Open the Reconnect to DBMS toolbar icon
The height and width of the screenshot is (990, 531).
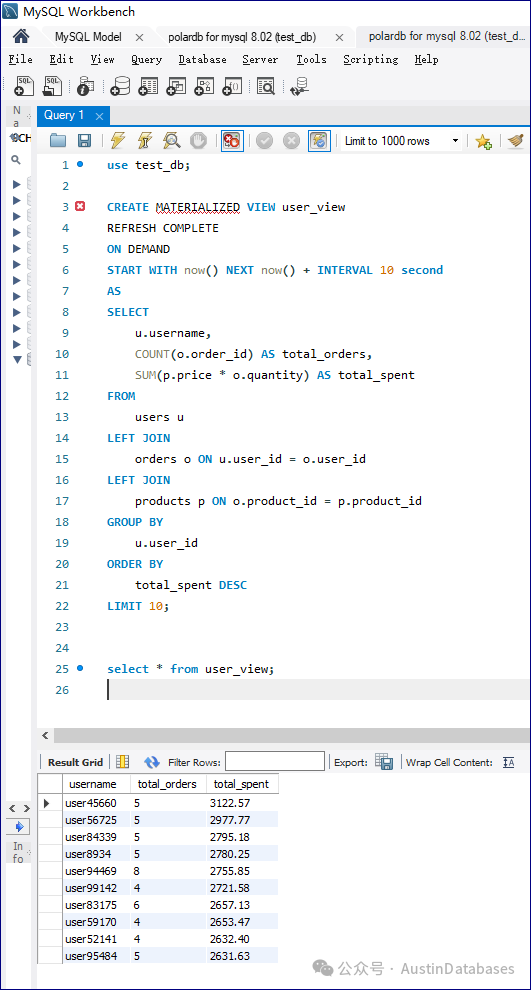(299, 87)
